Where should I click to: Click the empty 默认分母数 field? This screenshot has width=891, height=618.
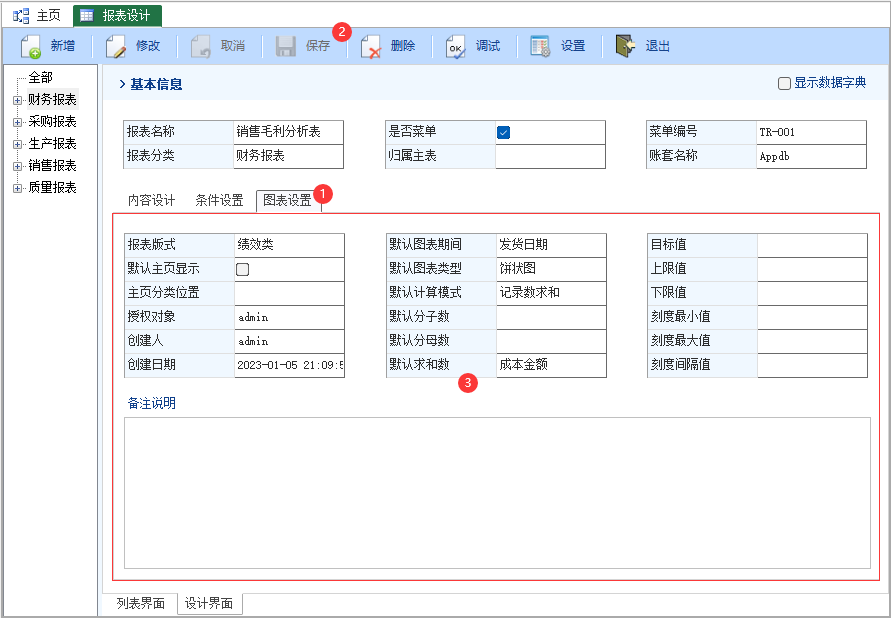coord(551,341)
